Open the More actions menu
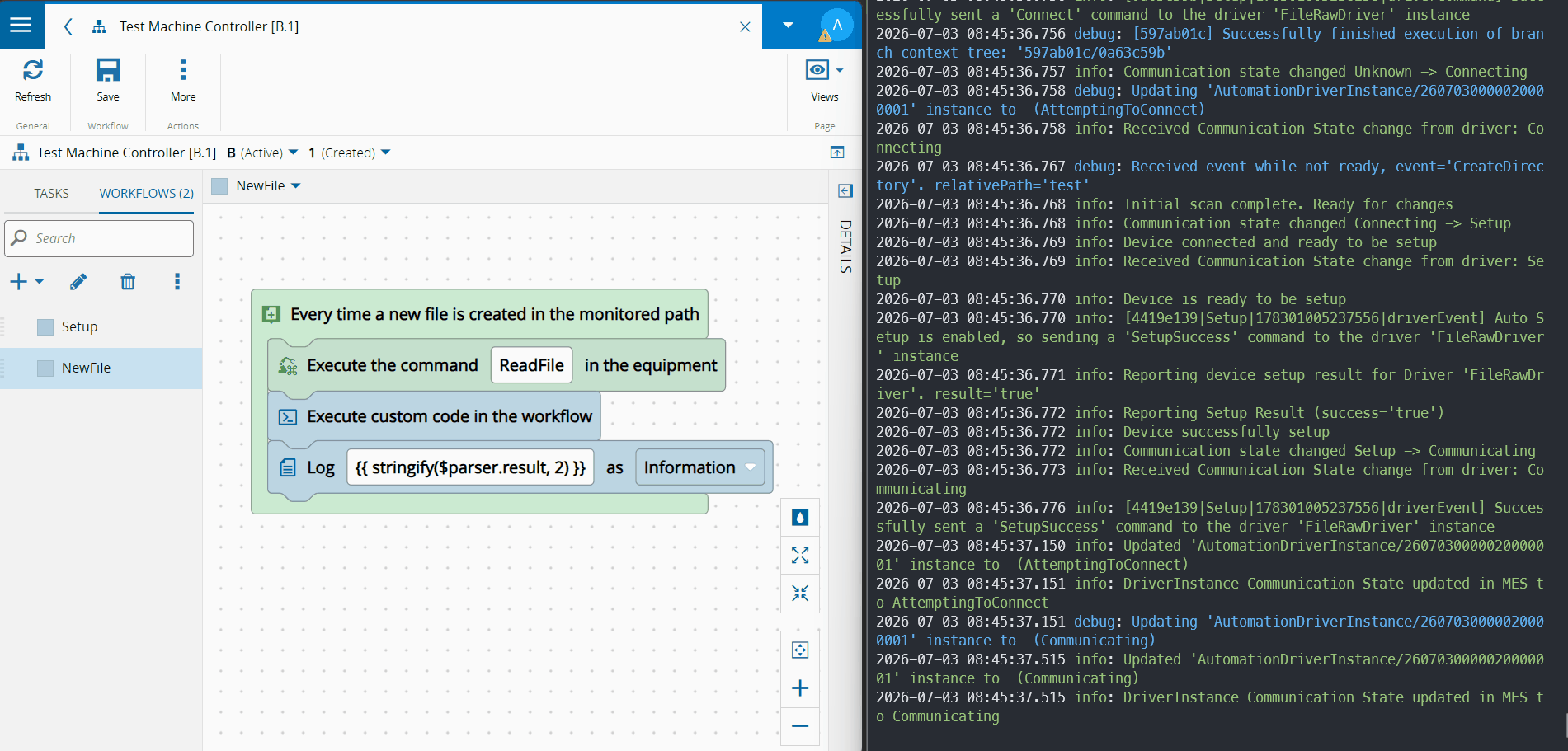1568x751 pixels. click(x=183, y=80)
